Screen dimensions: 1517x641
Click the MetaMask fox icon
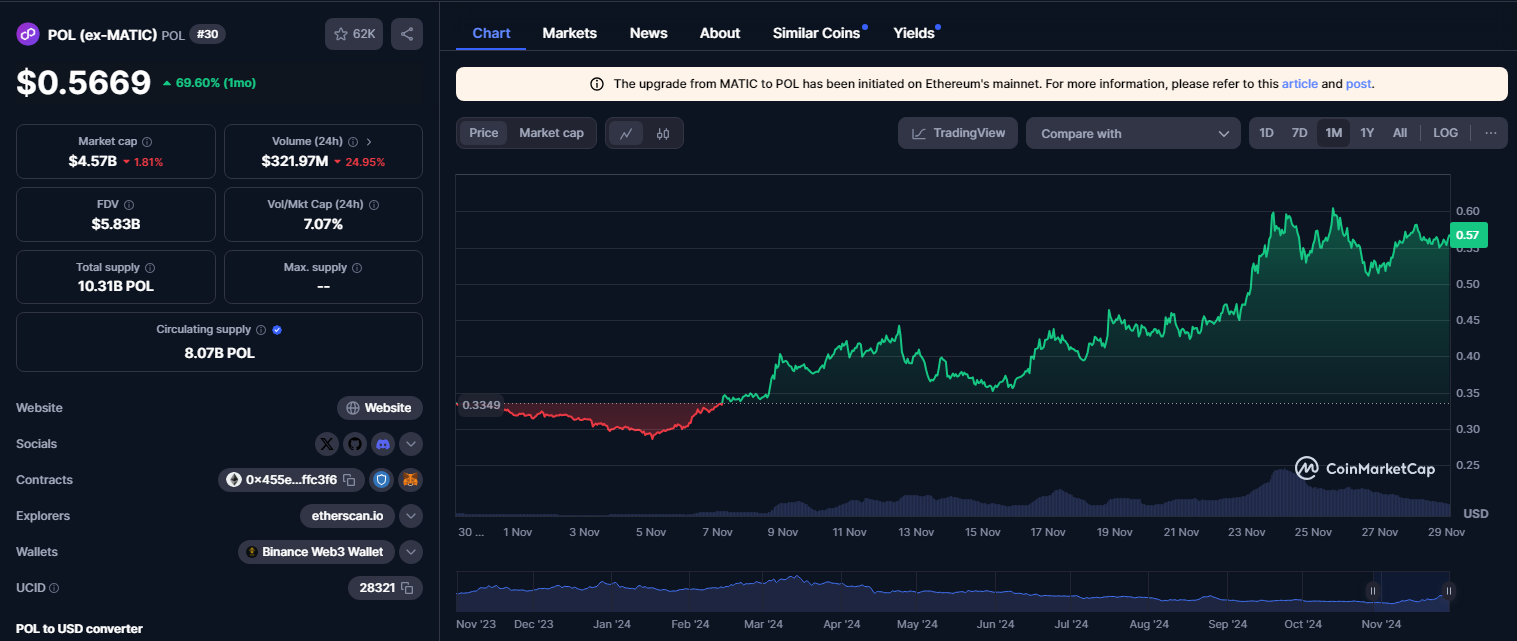[x=410, y=480]
